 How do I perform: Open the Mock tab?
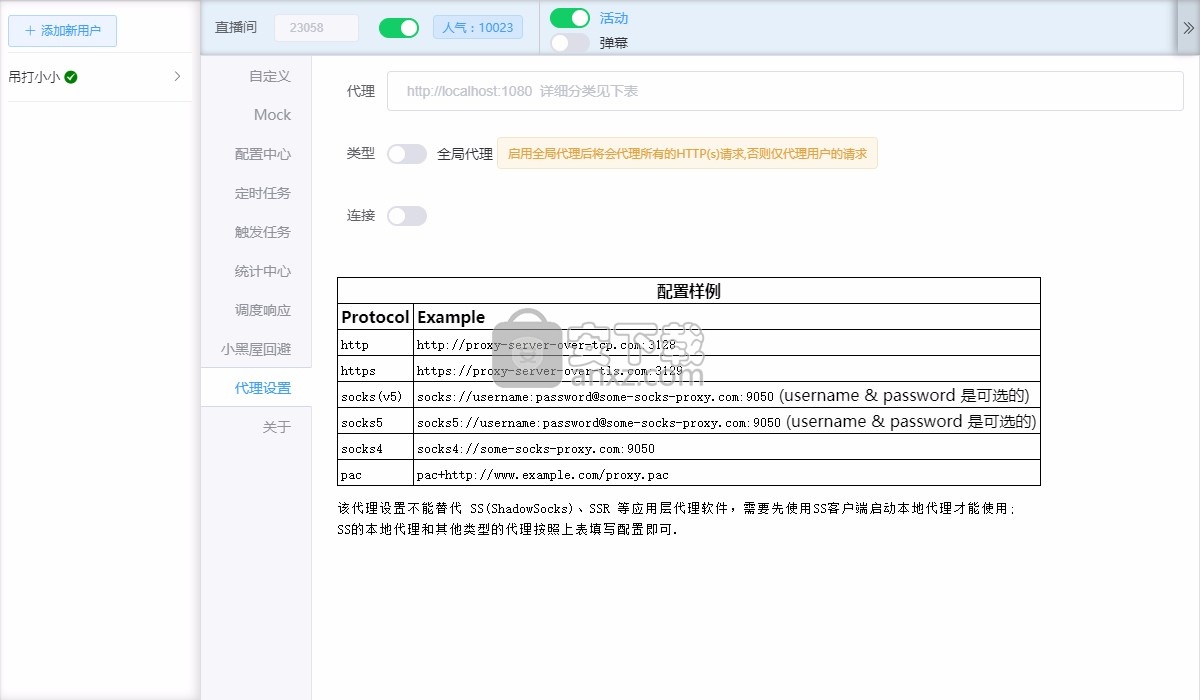click(x=256, y=115)
